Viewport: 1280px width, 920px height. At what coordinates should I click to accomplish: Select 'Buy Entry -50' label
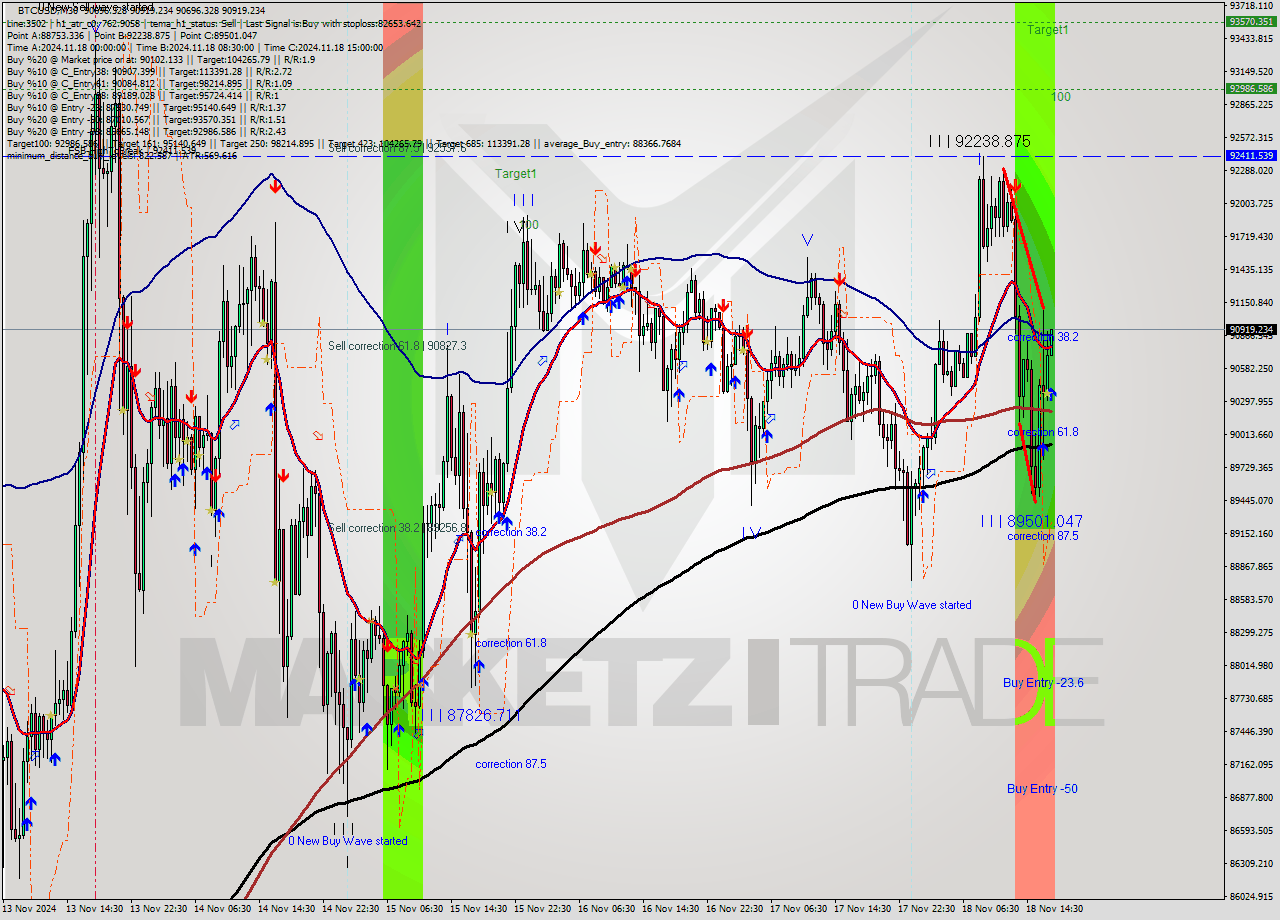pos(1042,789)
